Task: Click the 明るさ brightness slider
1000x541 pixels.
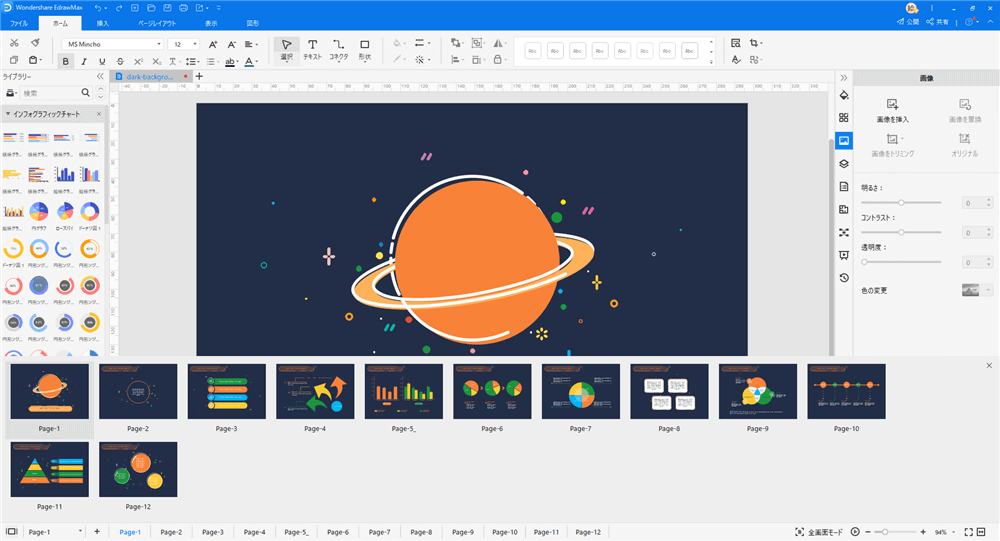Action: [x=901, y=203]
